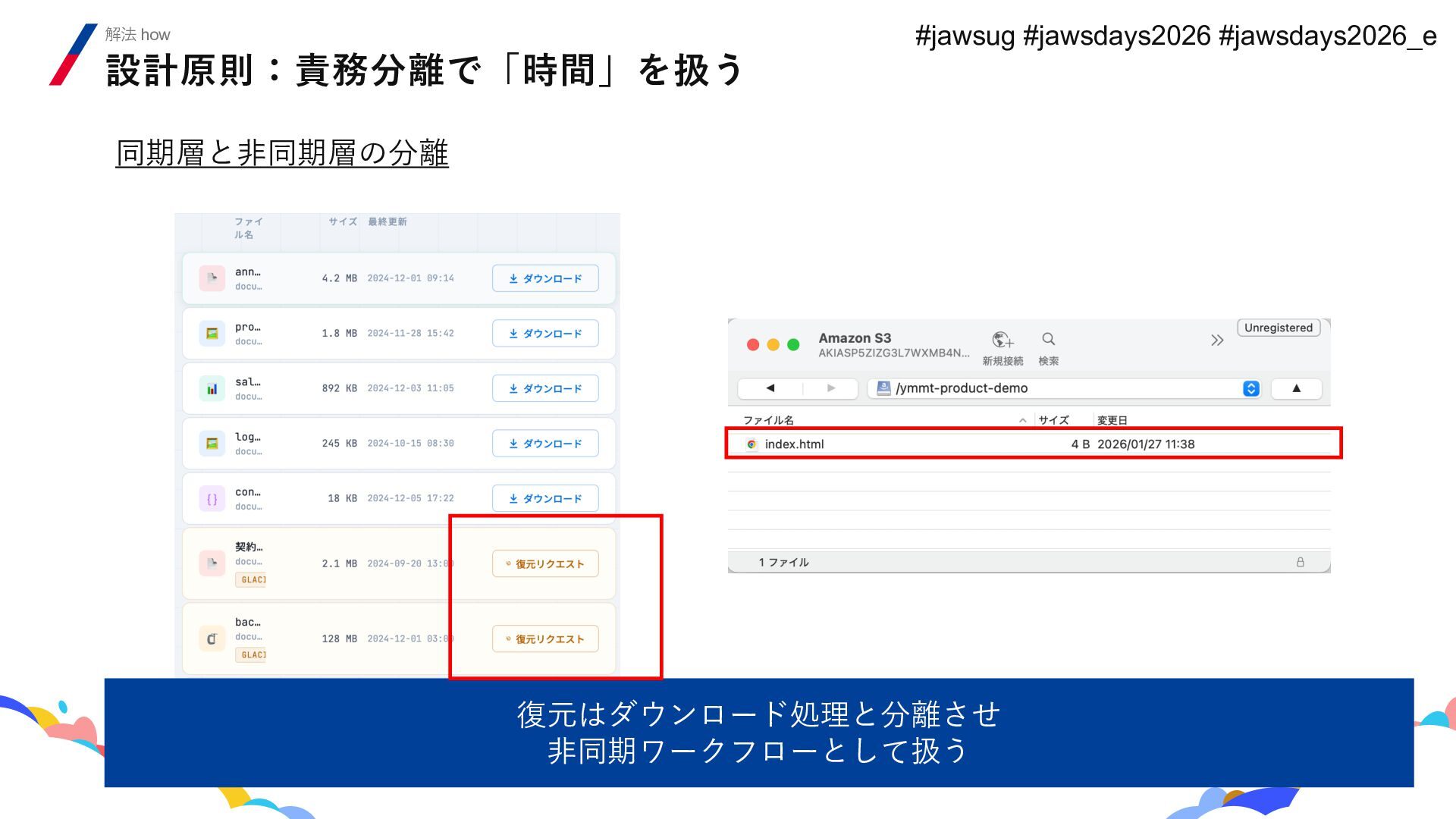Click the back navigation arrow
This screenshot has height=819, width=1456.
770,388
